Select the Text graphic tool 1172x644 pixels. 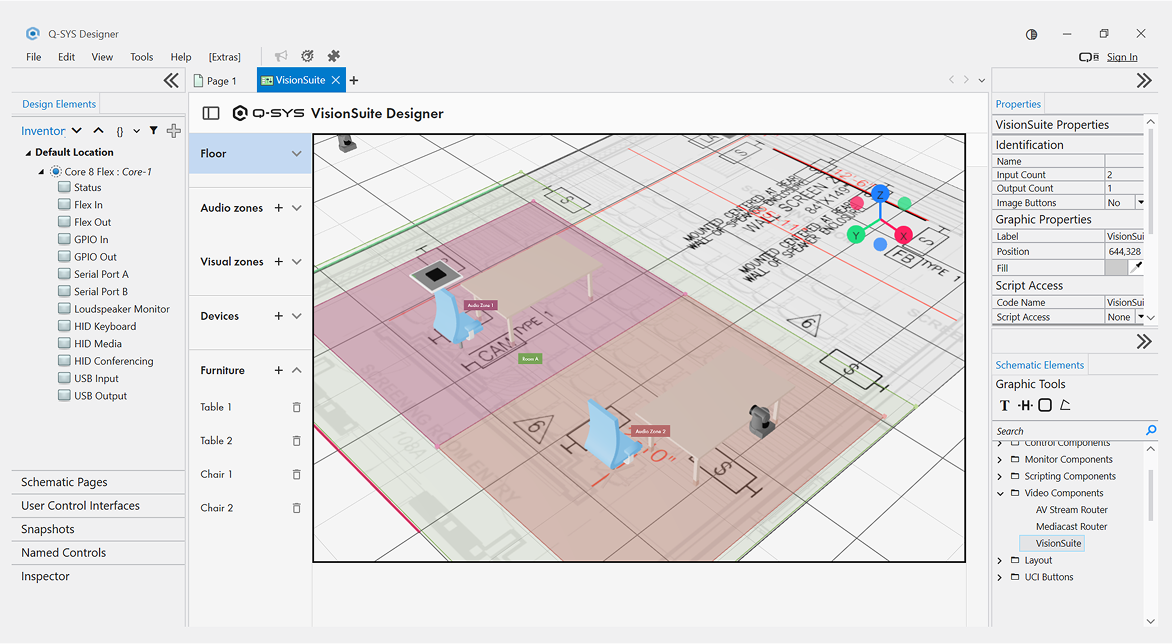point(1005,406)
